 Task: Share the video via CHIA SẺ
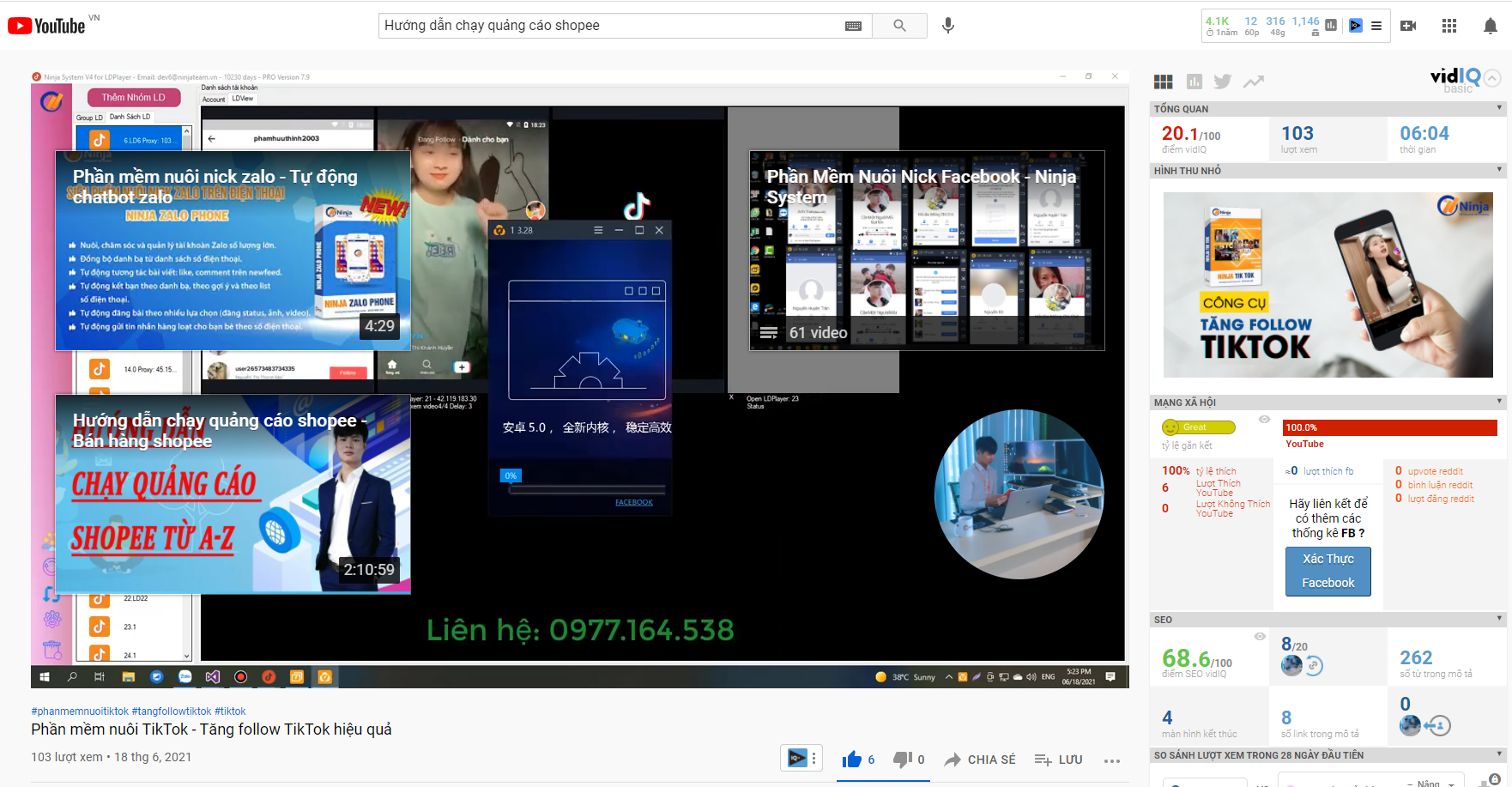[980, 760]
